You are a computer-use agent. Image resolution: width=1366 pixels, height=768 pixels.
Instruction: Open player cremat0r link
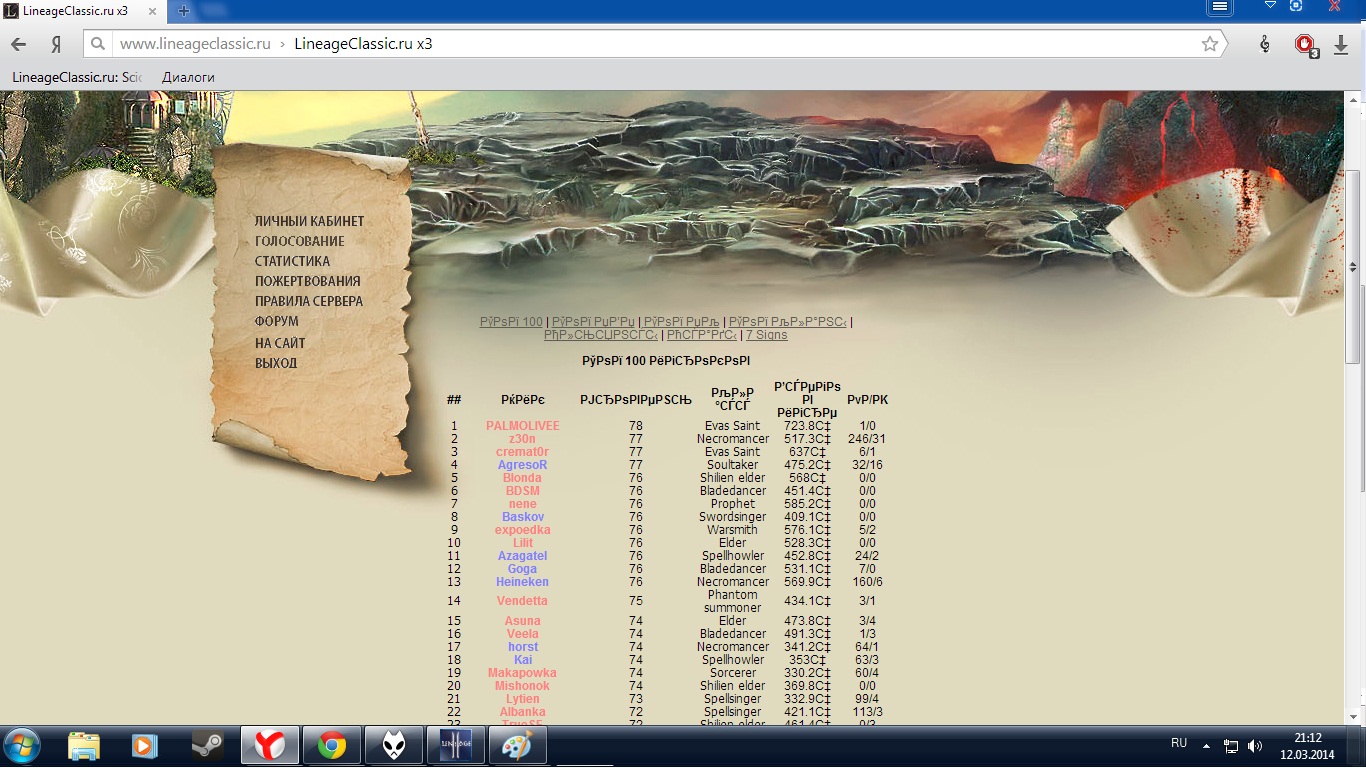(x=523, y=452)
